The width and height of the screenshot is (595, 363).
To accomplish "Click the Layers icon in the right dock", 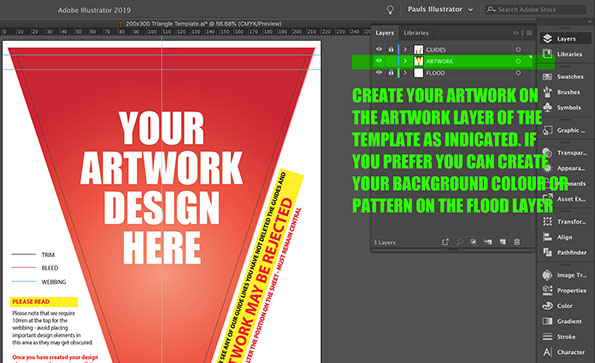I will pos(547,38).
